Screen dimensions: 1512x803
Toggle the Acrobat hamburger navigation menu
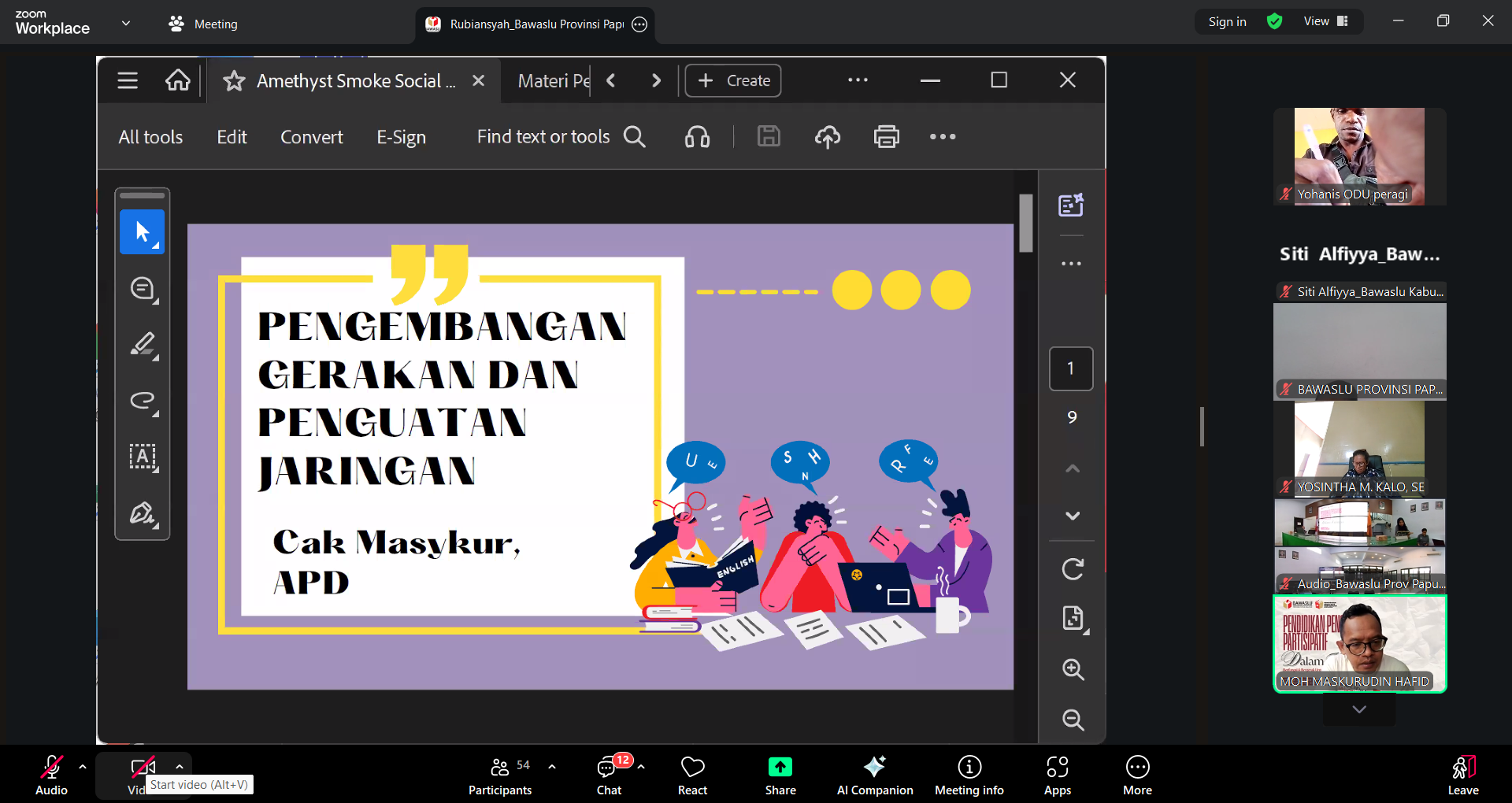[128, 80]
